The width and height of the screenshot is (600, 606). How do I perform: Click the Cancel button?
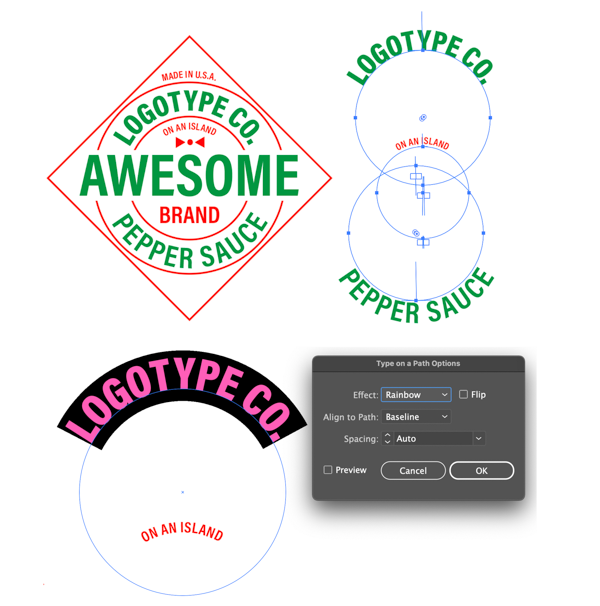coord(413,471)
